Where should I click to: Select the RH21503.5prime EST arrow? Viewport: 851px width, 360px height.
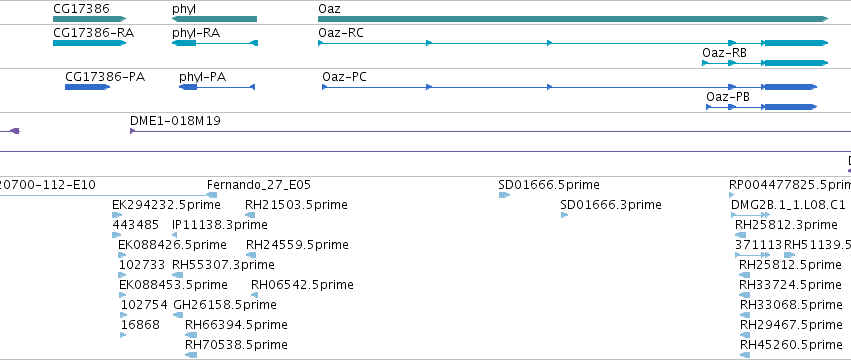[x=250, y=215]
